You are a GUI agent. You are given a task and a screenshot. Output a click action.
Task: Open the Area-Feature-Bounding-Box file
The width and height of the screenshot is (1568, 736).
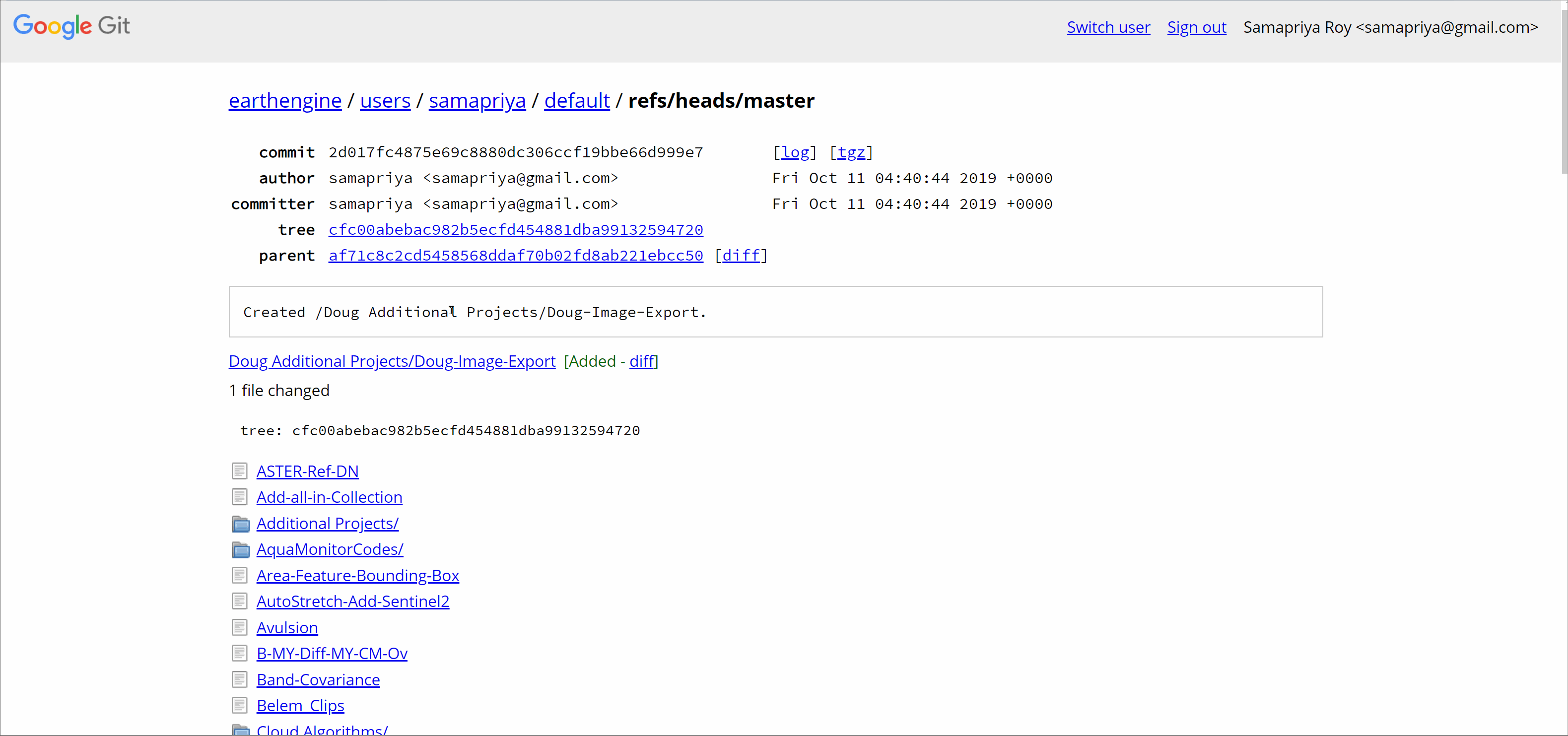358,576
